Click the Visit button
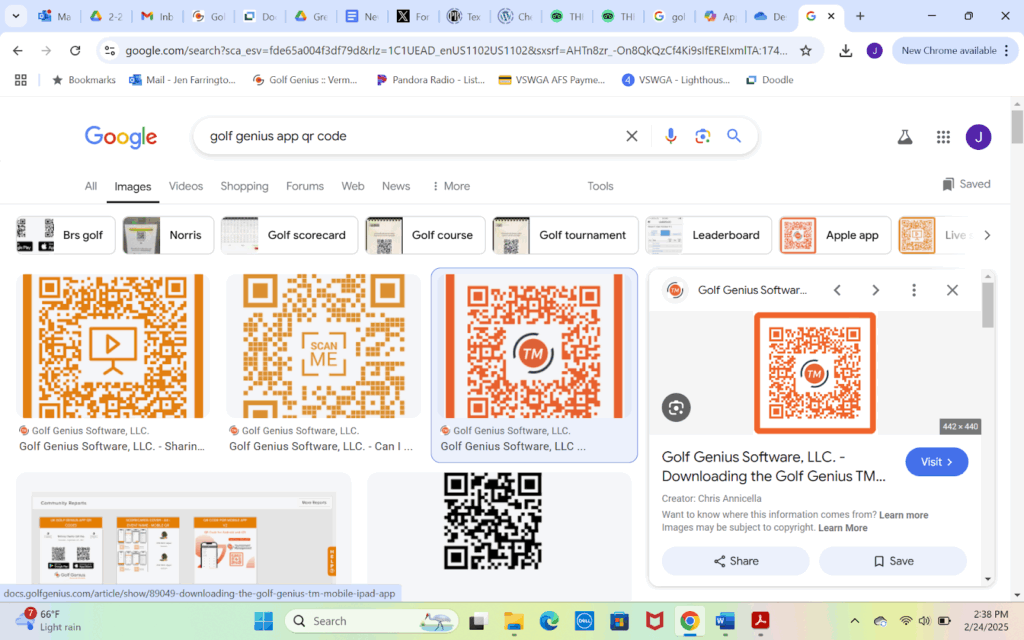The width and height of the screenshot is (1024, 640). [x=936, y=462]
